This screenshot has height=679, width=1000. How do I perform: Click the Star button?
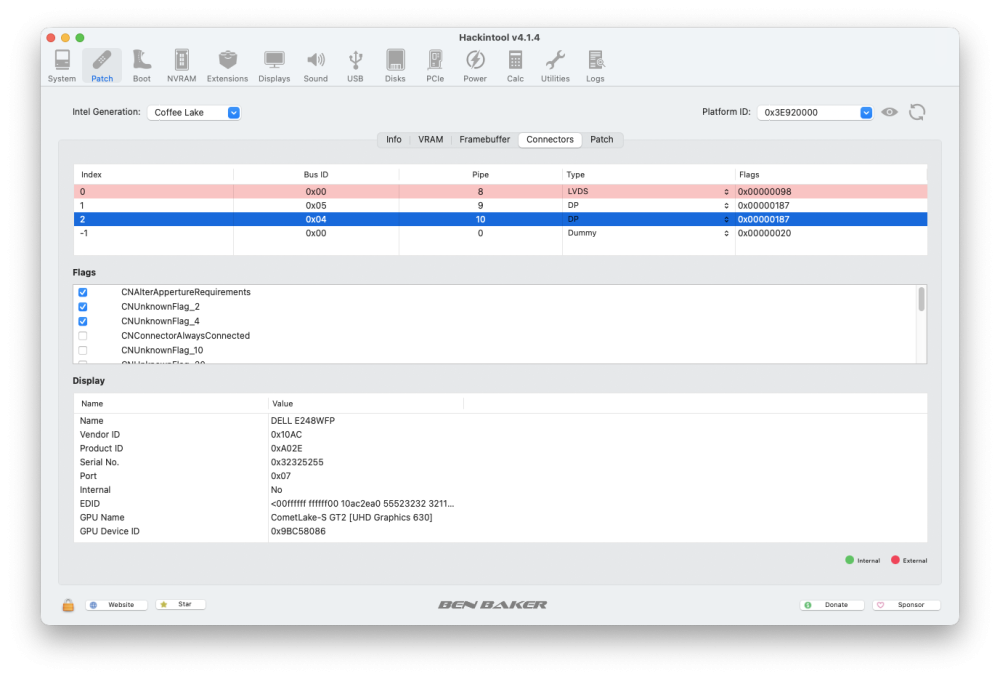tap(180, 604)
